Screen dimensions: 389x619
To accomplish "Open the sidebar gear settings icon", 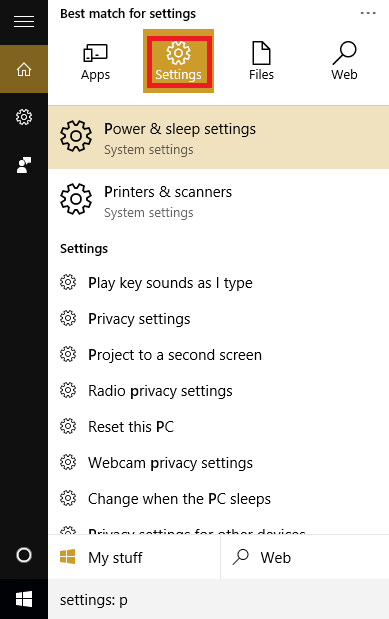I will 24,117.
